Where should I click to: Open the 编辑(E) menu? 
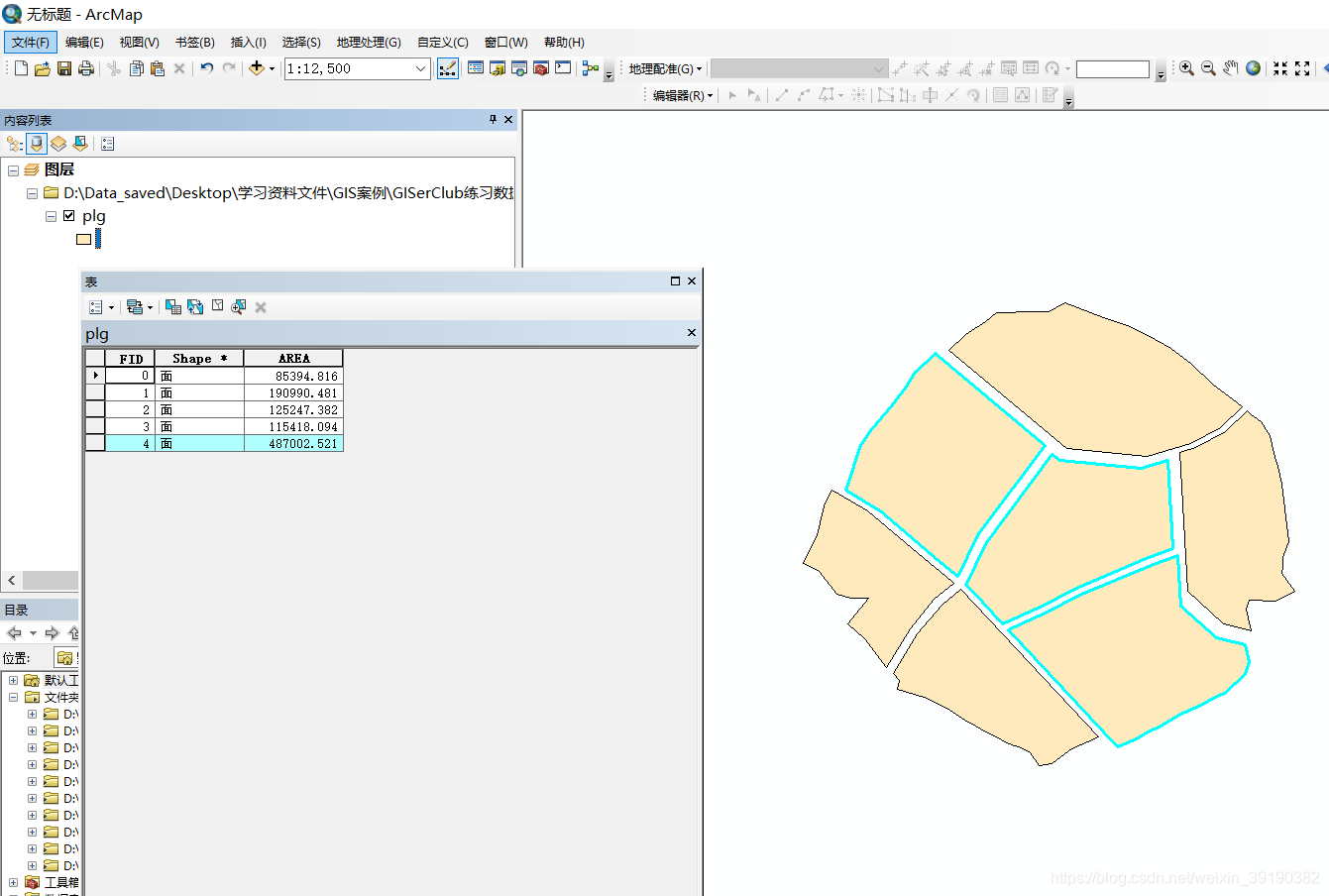point(84,42)
